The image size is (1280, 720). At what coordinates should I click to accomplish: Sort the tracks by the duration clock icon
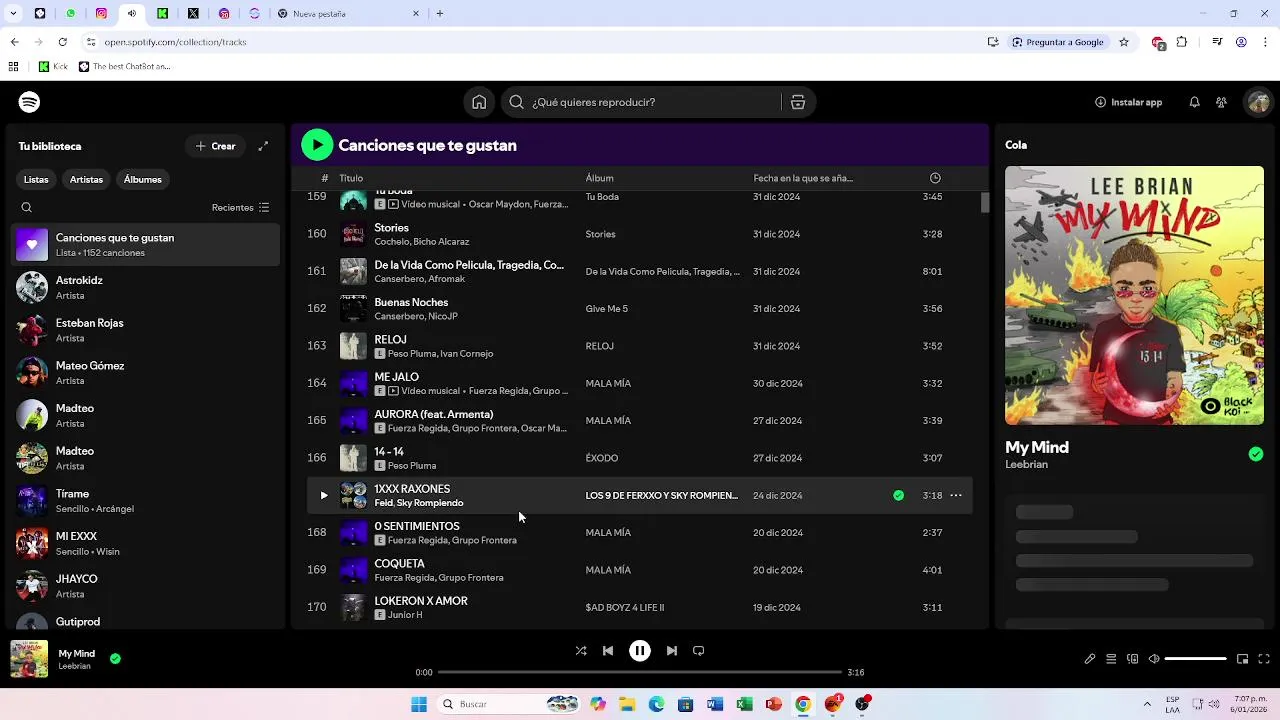935,178
